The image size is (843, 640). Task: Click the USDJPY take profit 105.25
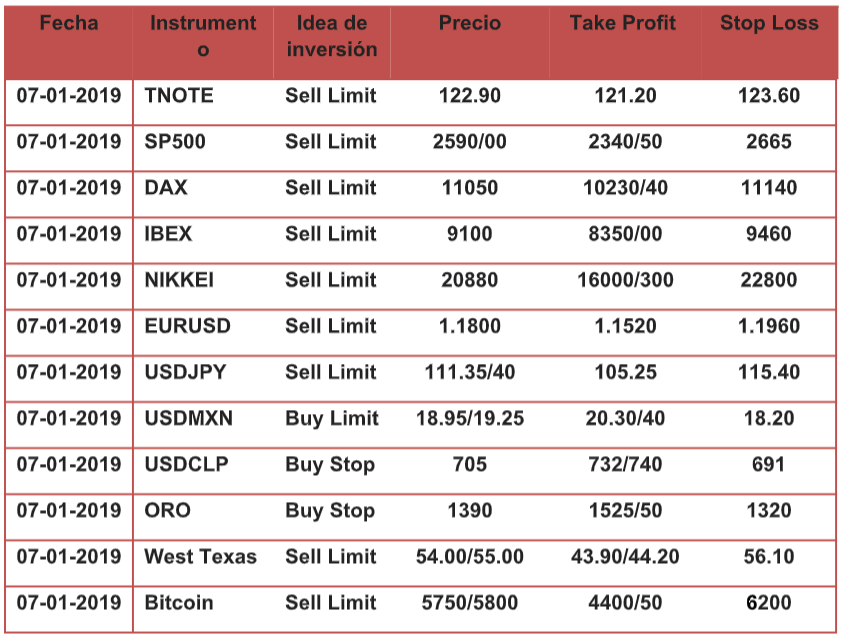coord(625,372)
